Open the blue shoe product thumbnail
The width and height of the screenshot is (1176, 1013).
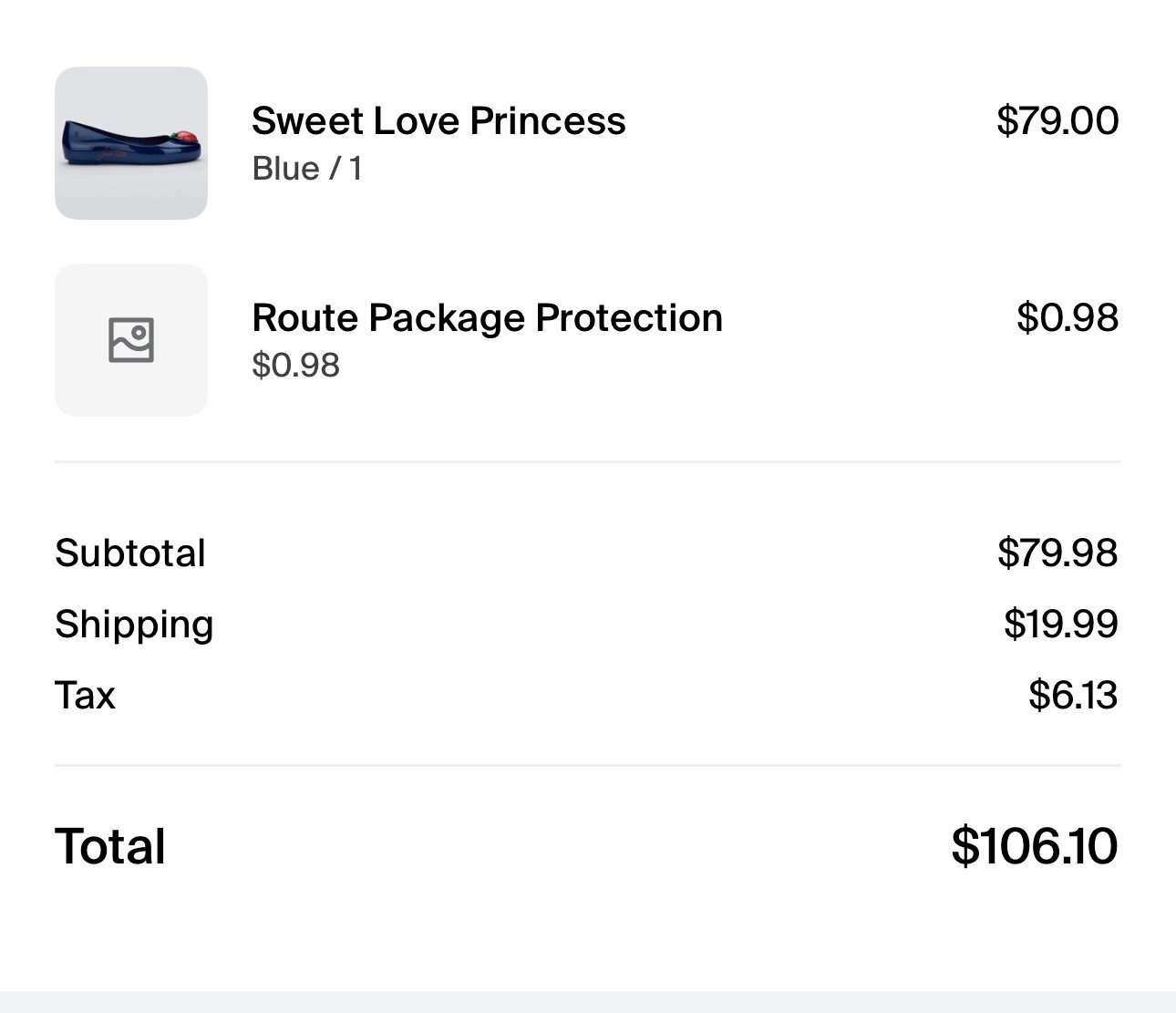pos(131,143)
